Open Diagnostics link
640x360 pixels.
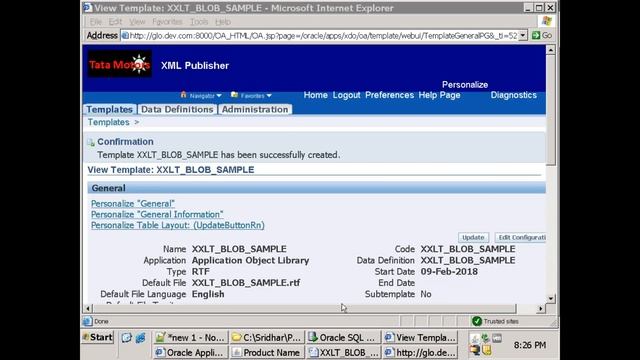(x=513, y=95)
